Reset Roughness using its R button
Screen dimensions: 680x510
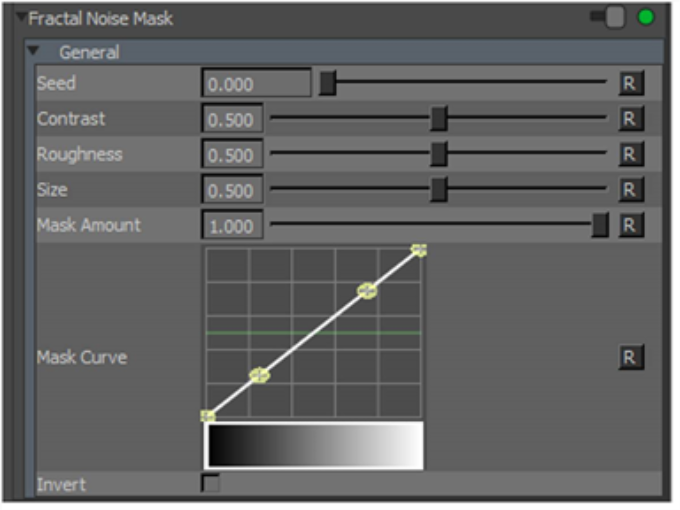click(x=629, y=154)
